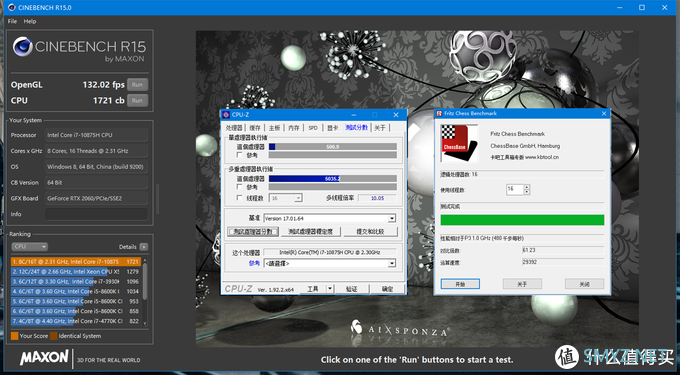The height and width of the screenshot is (375, 680).
Task: Click the Cinebench logo sphere icon
Action: click(23, 47)
